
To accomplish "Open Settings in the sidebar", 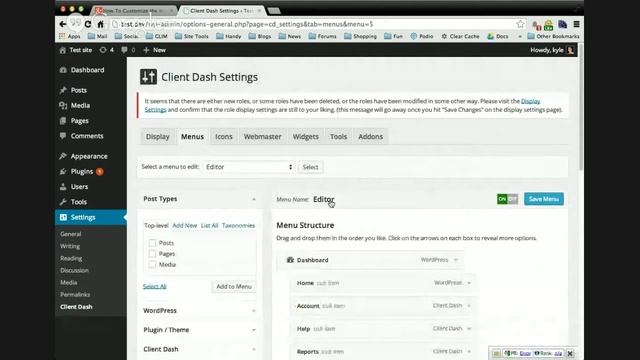I will [83, 218].
